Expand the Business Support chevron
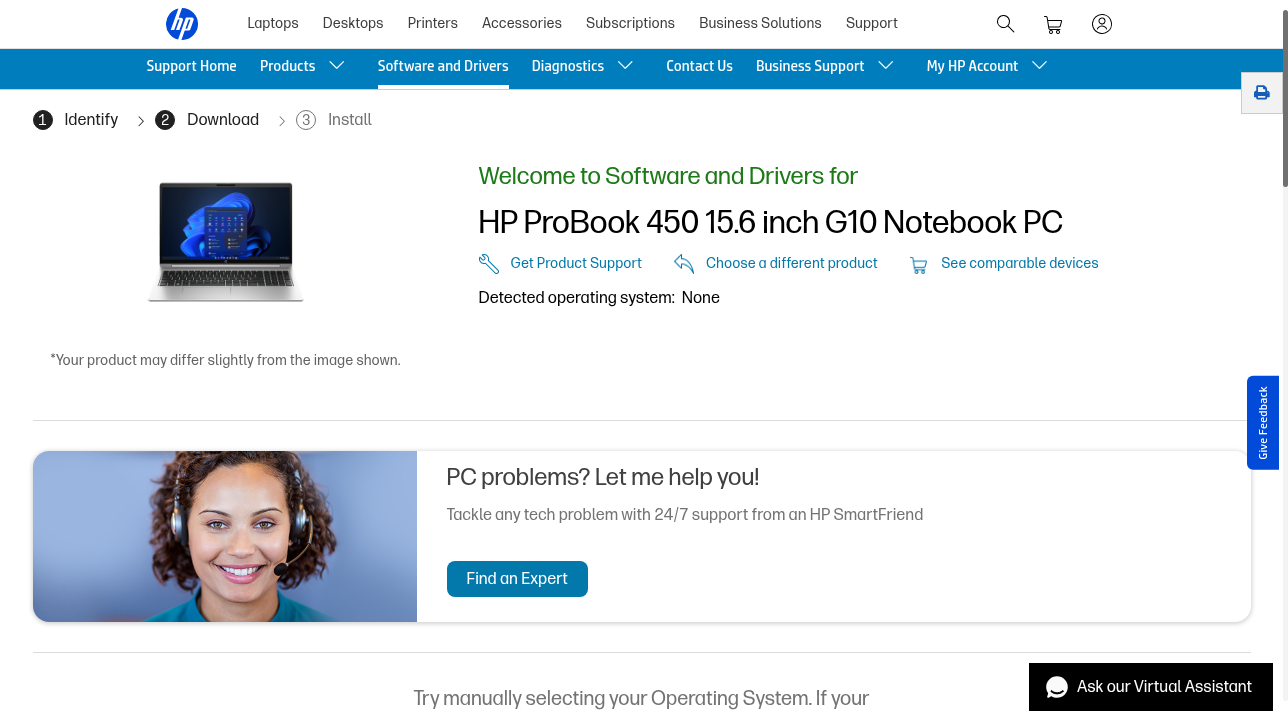1288x711 pixels. (x=886, y=65)
